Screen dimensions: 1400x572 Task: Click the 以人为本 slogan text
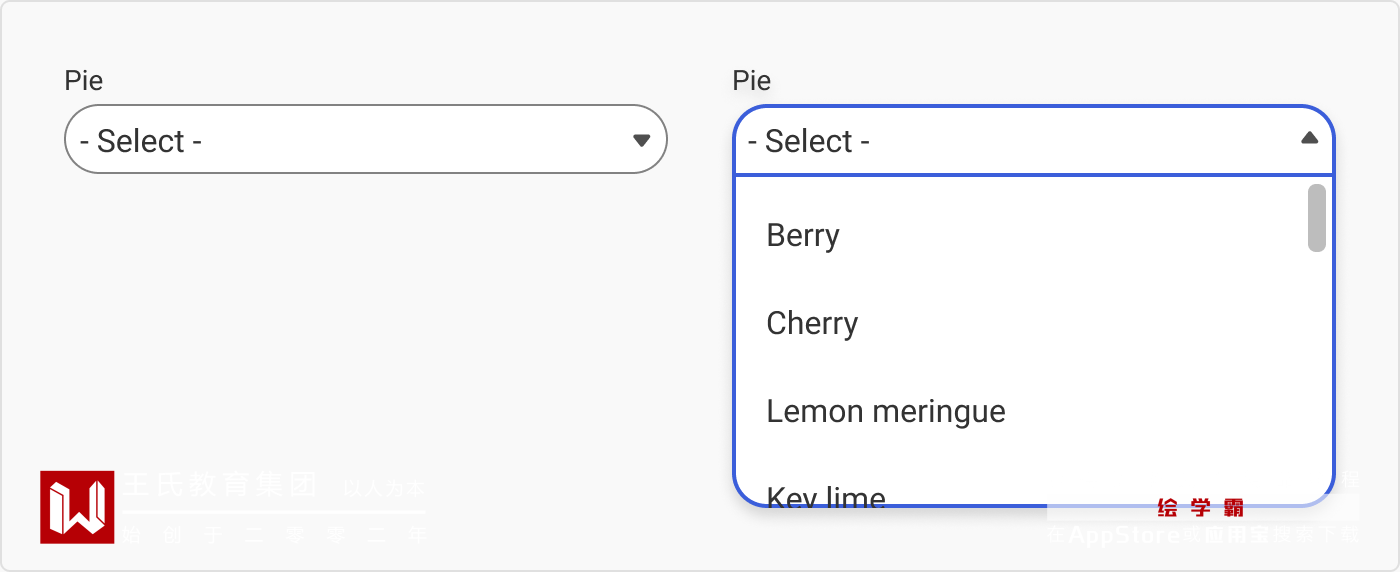tap(384, 489)
